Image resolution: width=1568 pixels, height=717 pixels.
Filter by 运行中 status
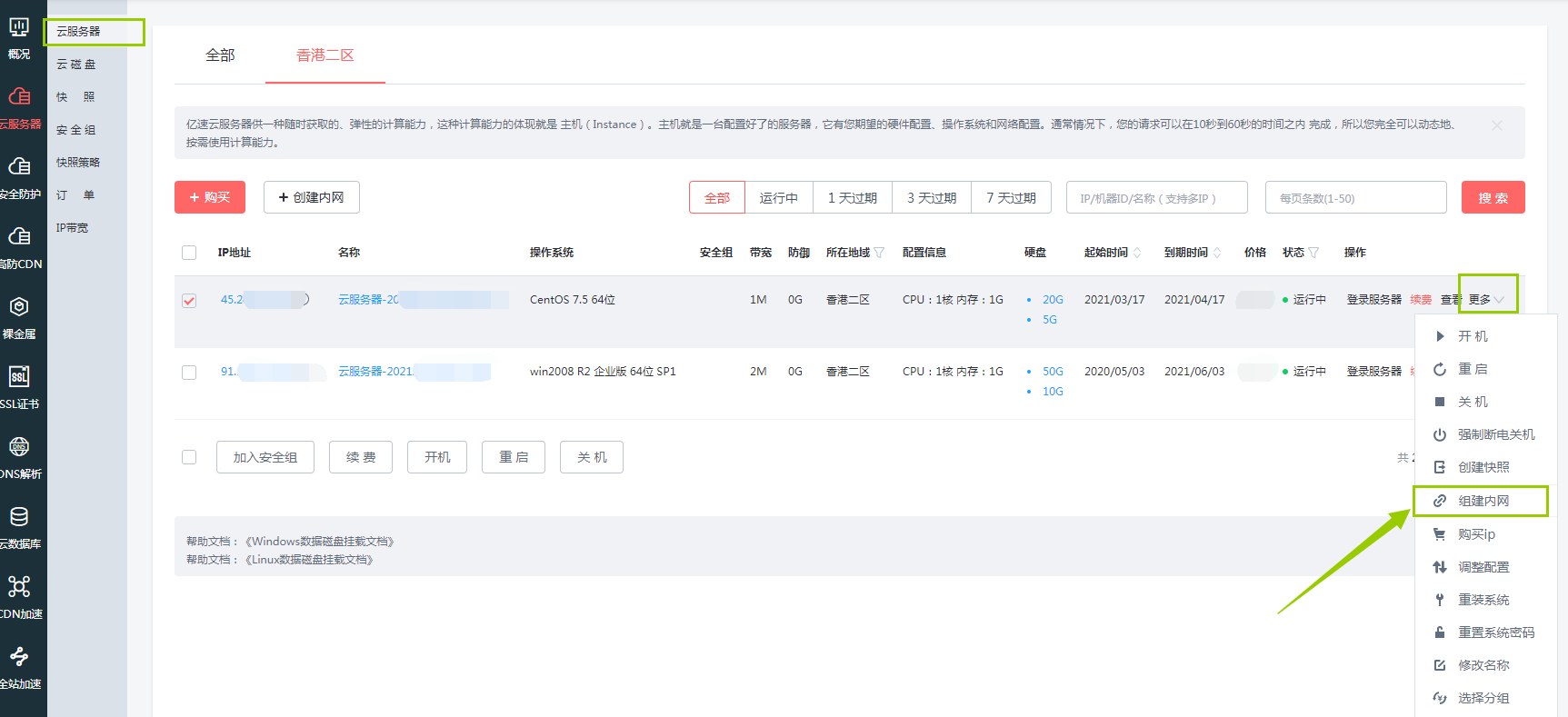(x=779, y=198)
